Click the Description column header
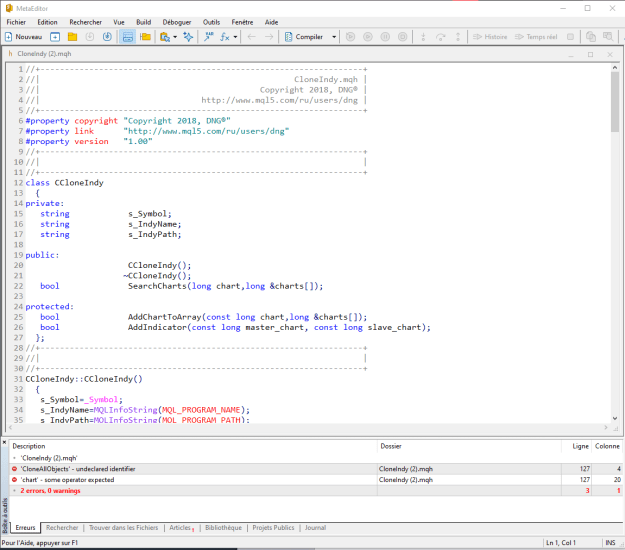625x550 pixels. pos(193,446)
